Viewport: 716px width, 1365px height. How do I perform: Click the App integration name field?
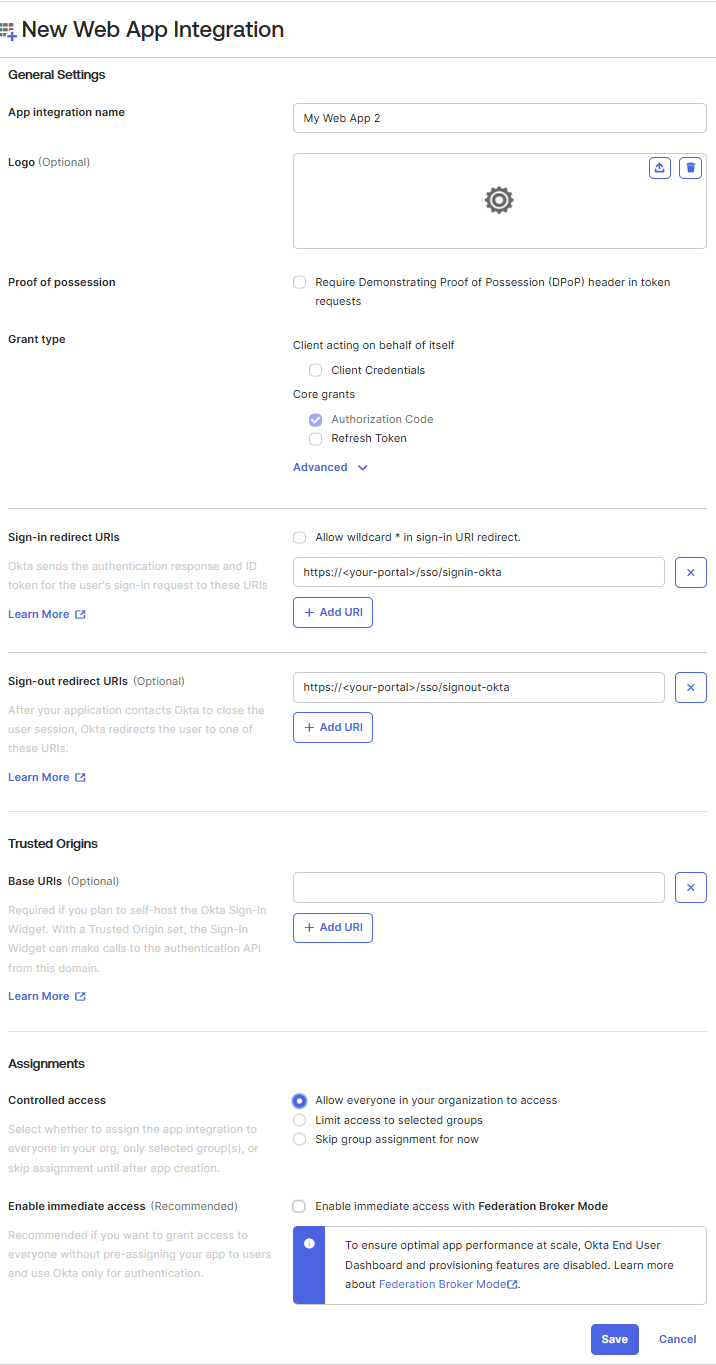coord(499,118)
